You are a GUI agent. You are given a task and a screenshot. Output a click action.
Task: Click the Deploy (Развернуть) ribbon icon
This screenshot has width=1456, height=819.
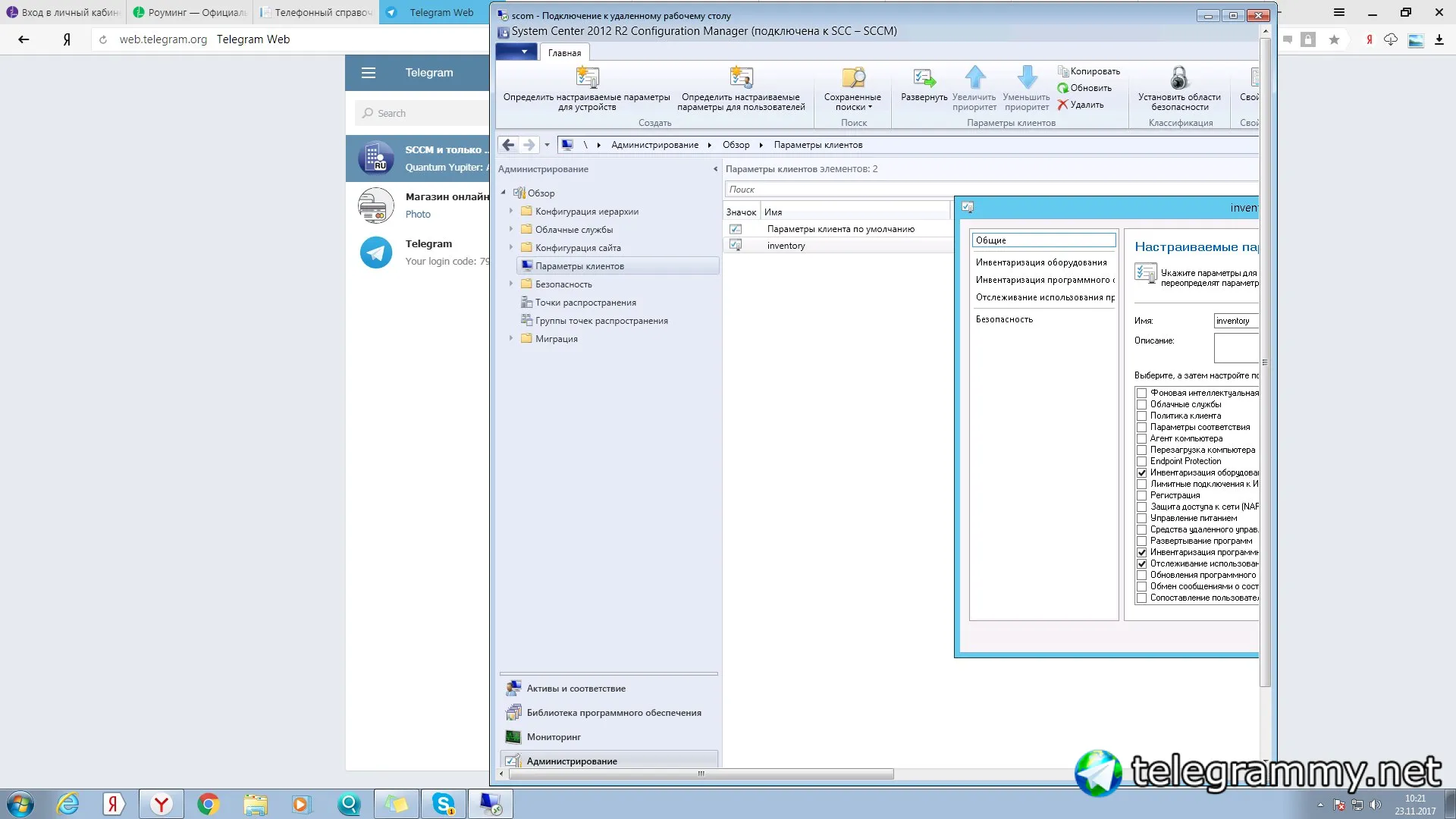pyautogui.click(x=924, y=77)
